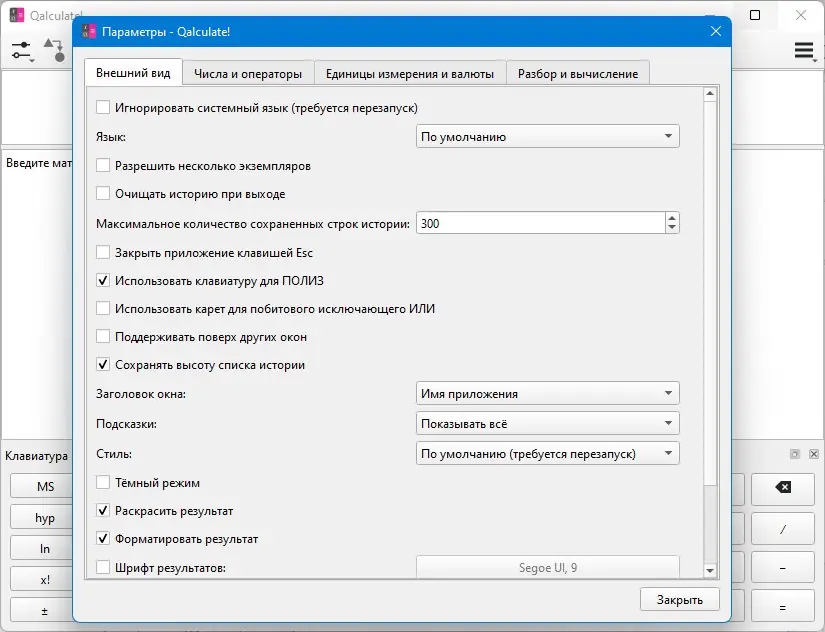Click the division '/' keypad button
Image resolution: width=825 pixels, height=632 pixels.
782,529
